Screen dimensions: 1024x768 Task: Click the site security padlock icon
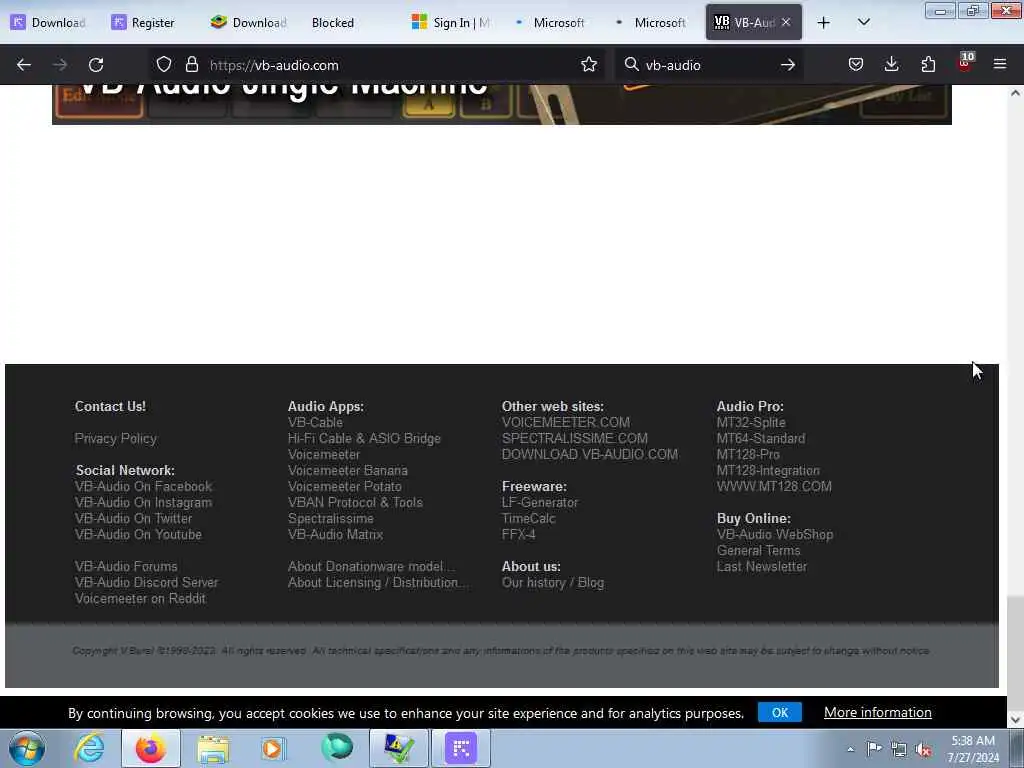click(191, 64)
